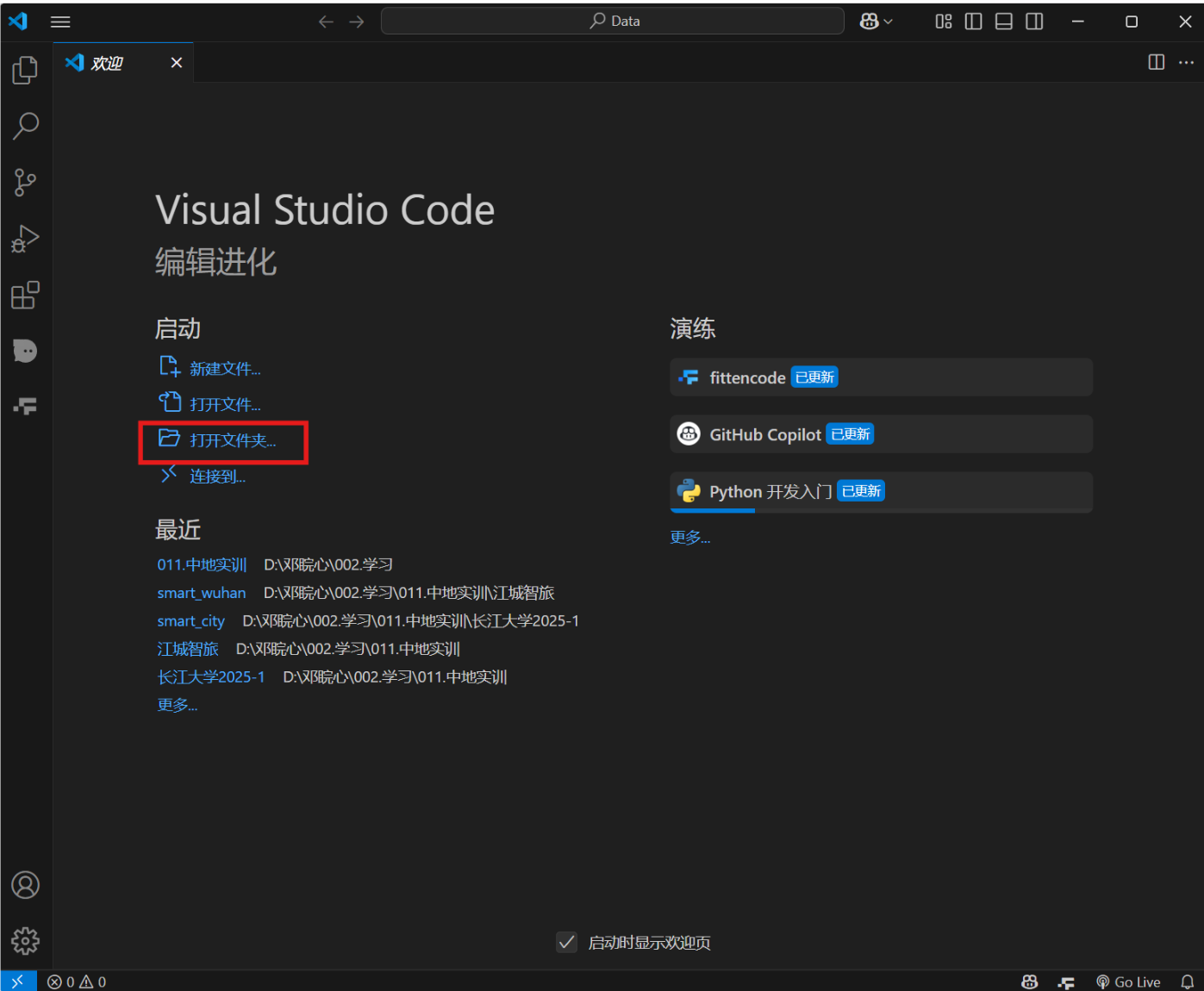Open the chat bubble view in activity bar
The image size is (1204, 991).
click(26, 351)
